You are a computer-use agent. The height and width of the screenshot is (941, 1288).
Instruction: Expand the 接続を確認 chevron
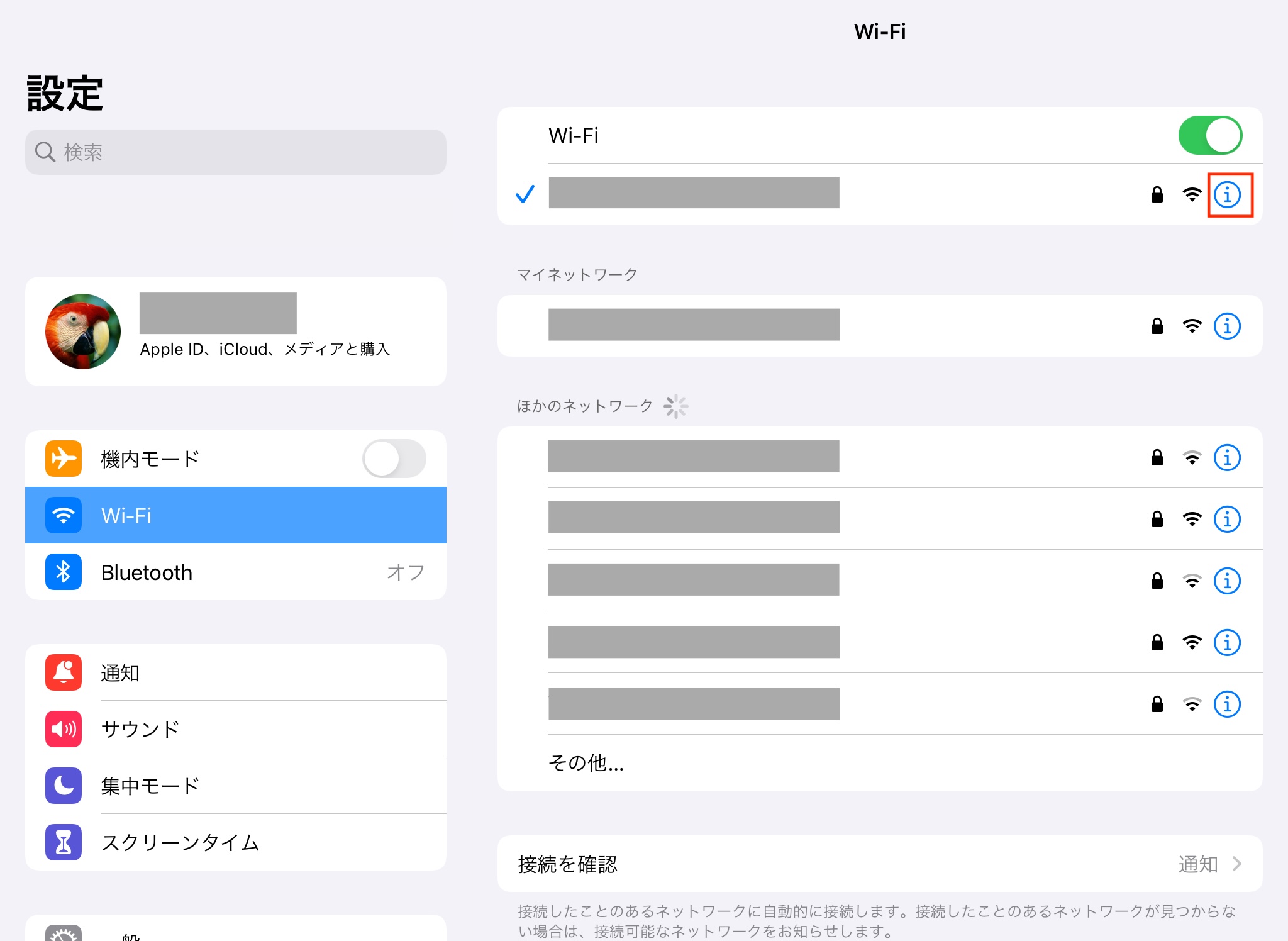(1236, 864)
